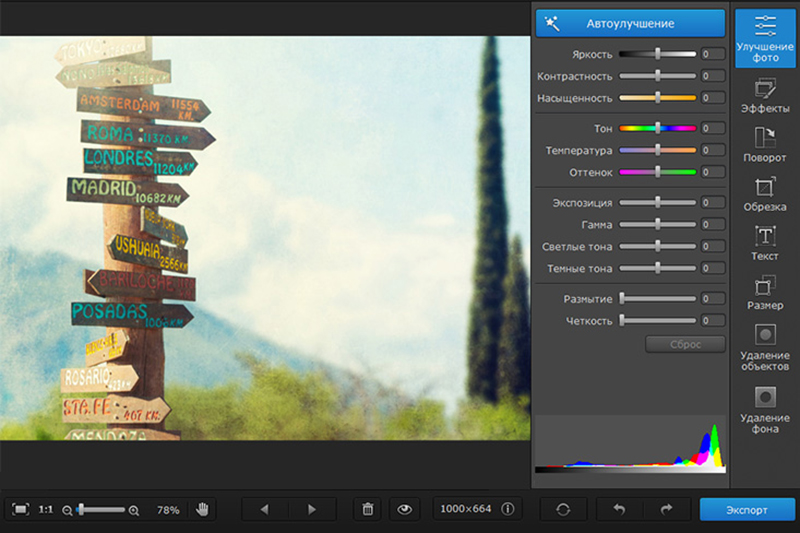This screenshot has width=800, height=533.
Task: Click the Сброс reset button
Action: (685, 344)
